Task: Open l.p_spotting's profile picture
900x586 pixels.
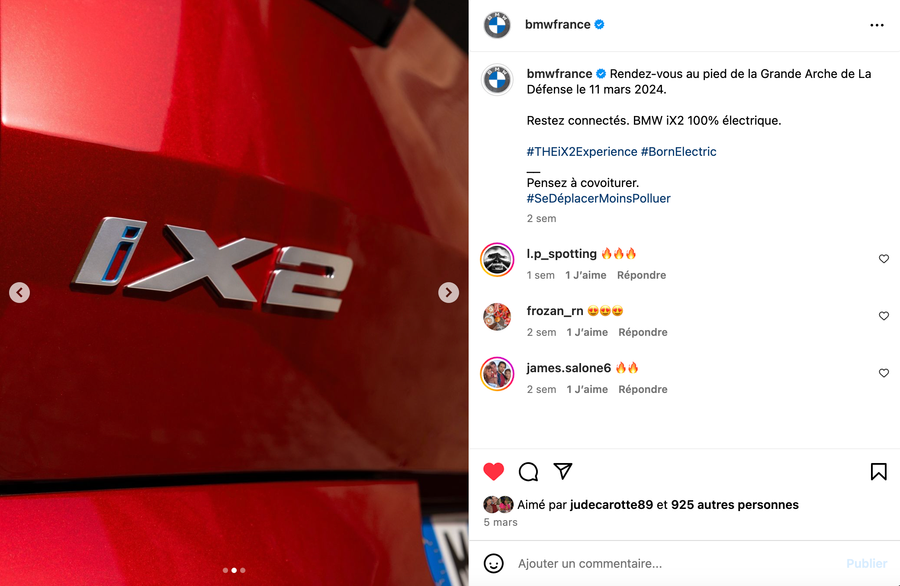Action: 497,259
